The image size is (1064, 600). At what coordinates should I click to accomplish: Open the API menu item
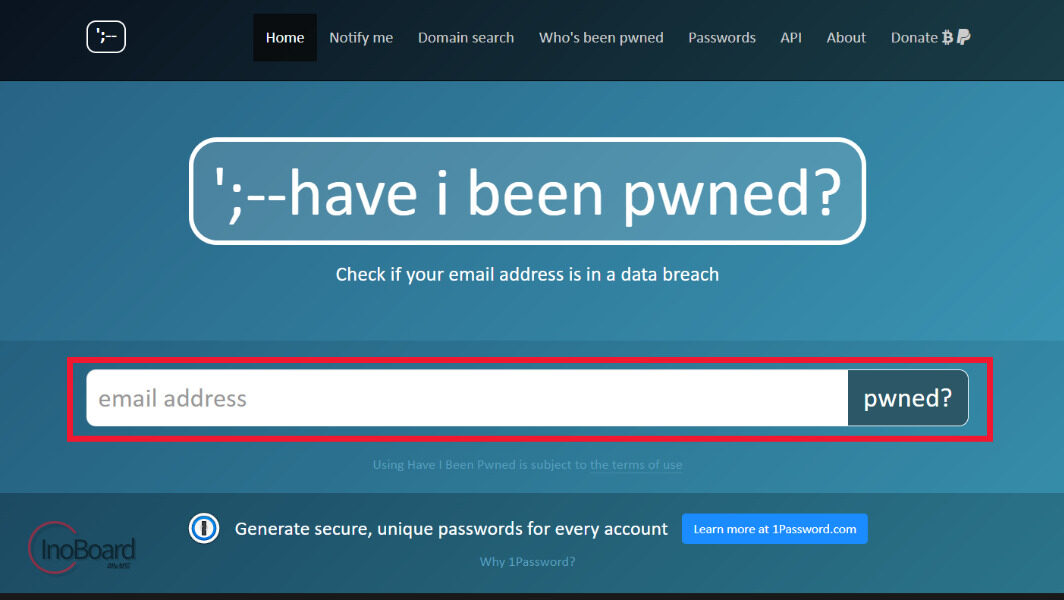791,37
